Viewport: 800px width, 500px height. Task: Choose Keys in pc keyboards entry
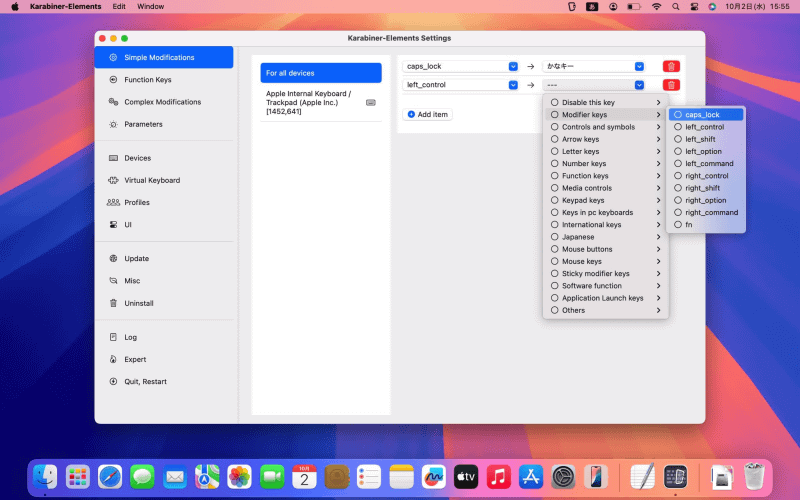[606, 213]
